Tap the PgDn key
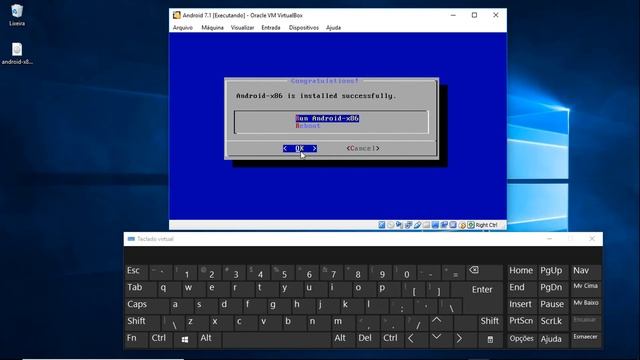Image resolution: width=640 pixels, height=360 pixels. point(553,288)
